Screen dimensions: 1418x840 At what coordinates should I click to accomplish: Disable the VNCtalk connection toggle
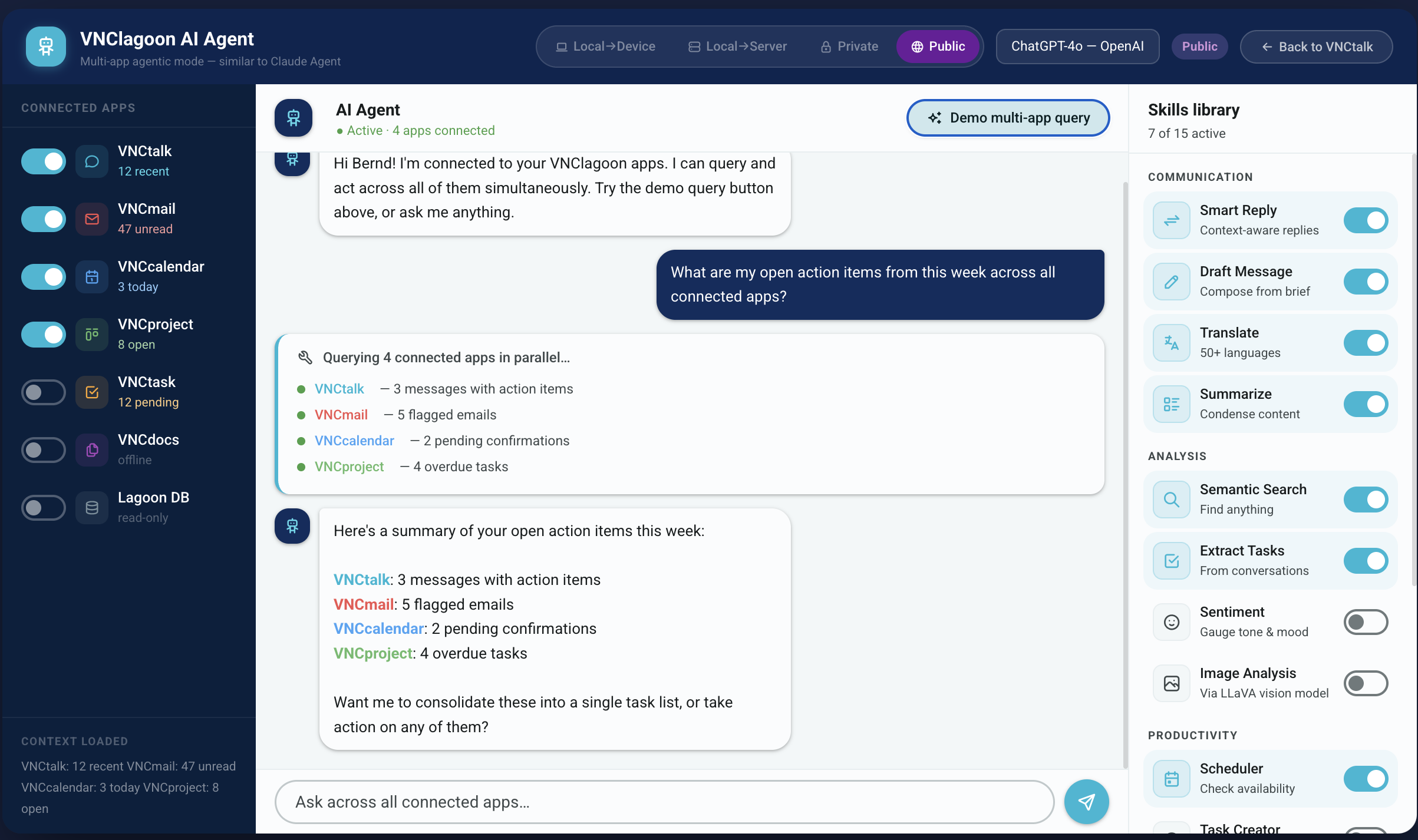tap(44, 161)
